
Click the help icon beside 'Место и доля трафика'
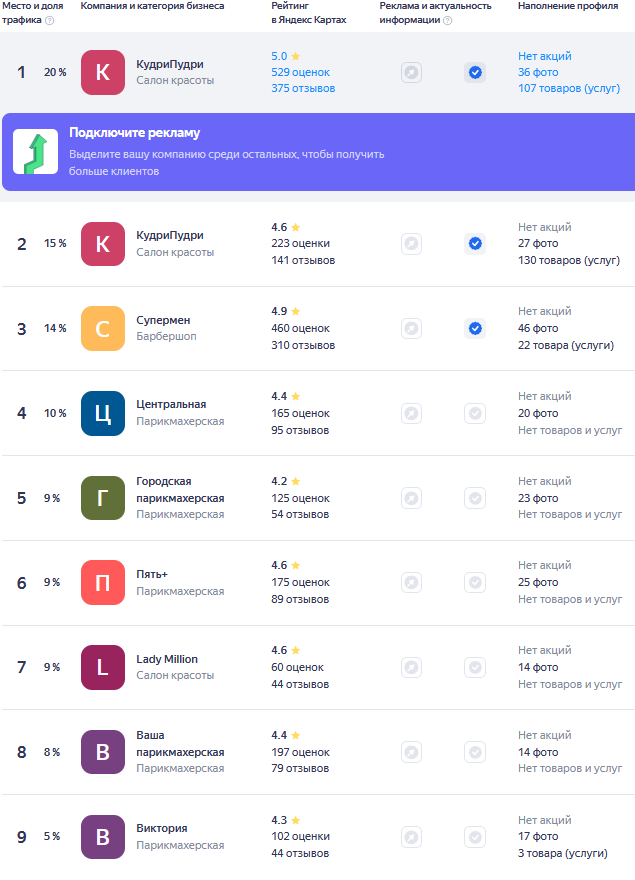coord(50,20)
